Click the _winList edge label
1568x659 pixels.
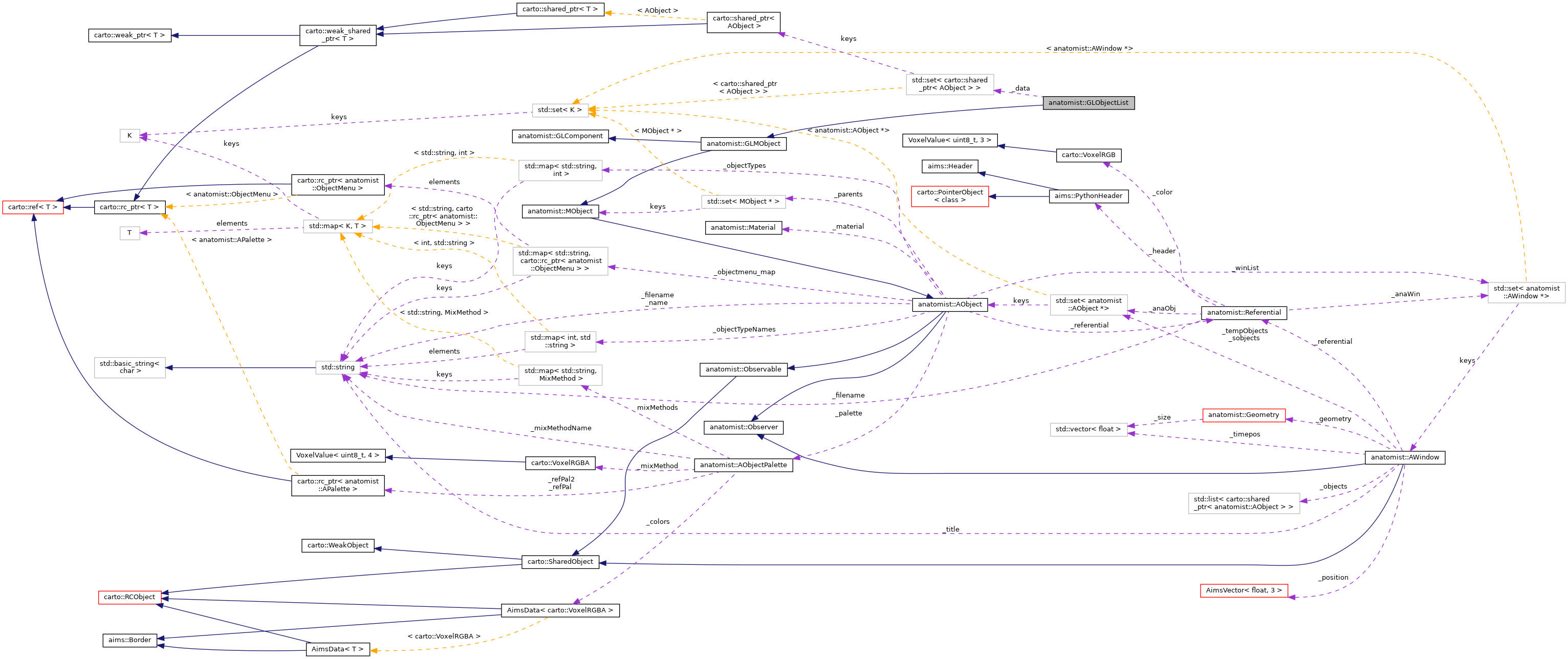tap(1245, 268)
